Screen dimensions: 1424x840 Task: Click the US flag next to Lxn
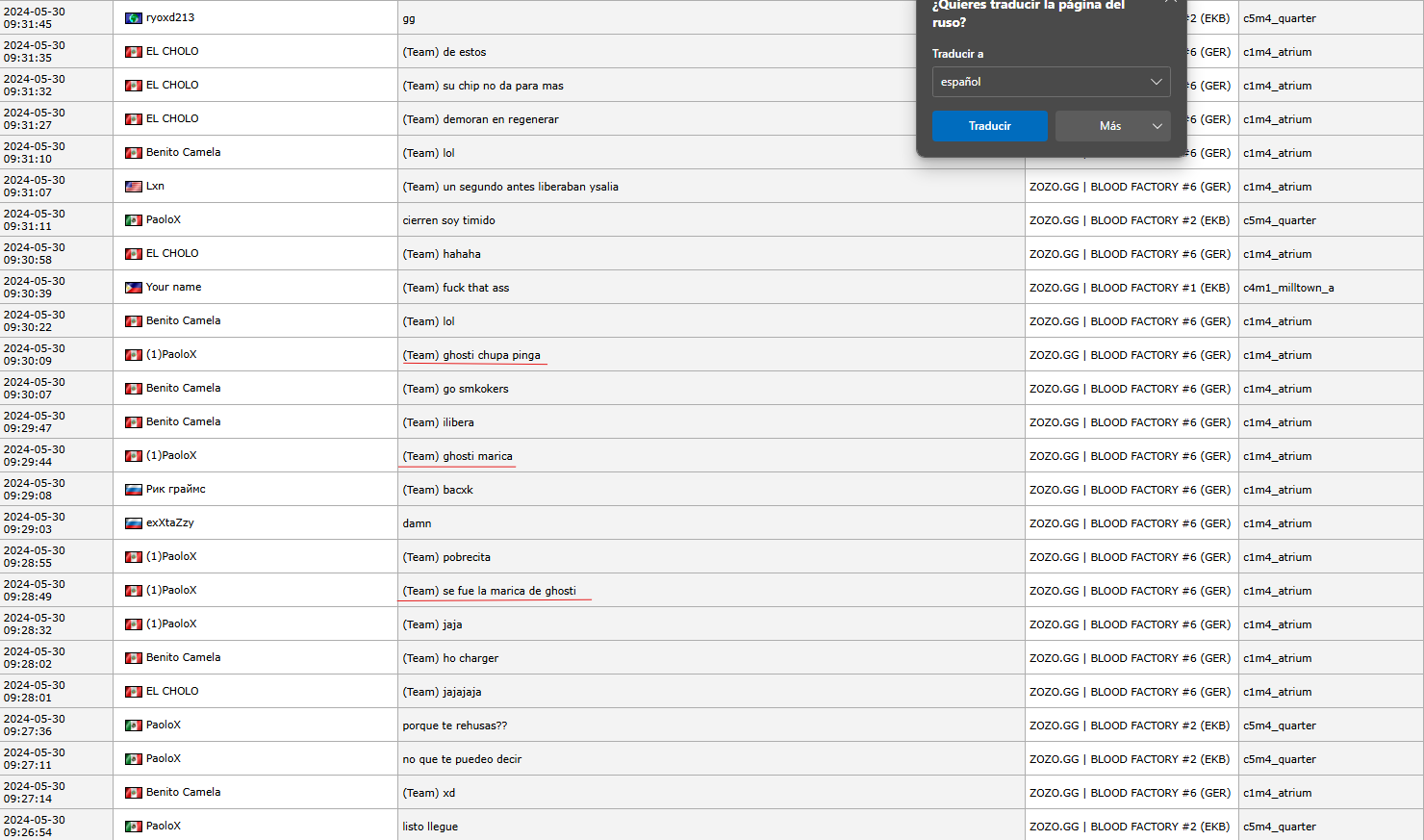(x=134, y=187)
